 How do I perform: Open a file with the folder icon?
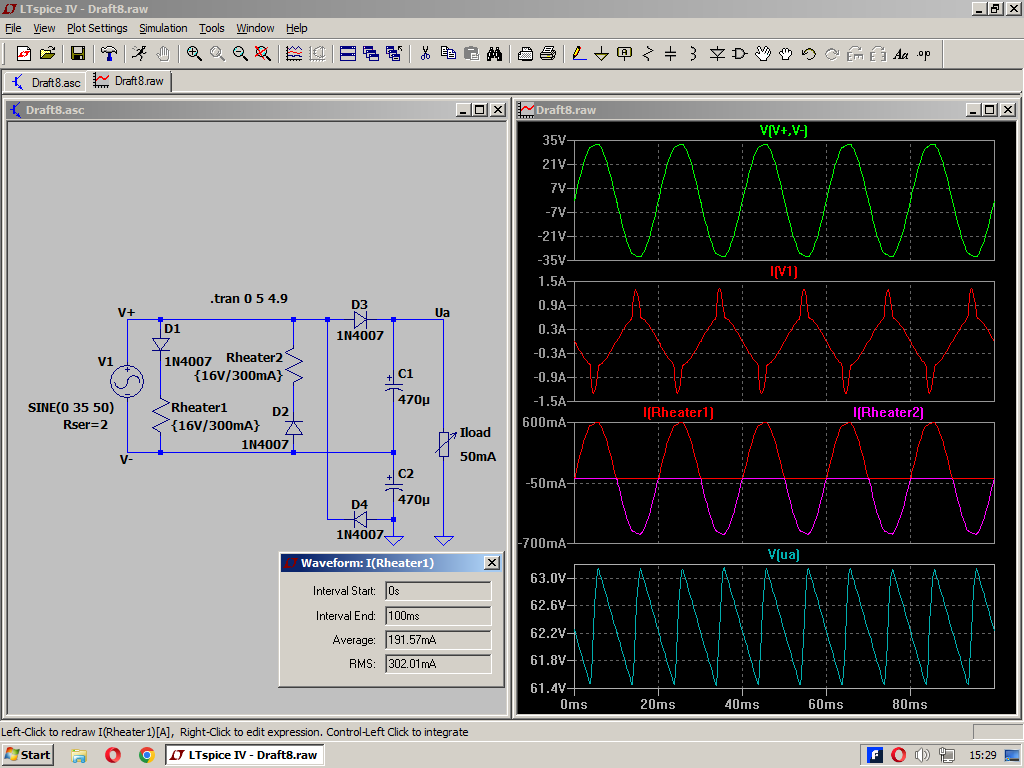(47, 54)
